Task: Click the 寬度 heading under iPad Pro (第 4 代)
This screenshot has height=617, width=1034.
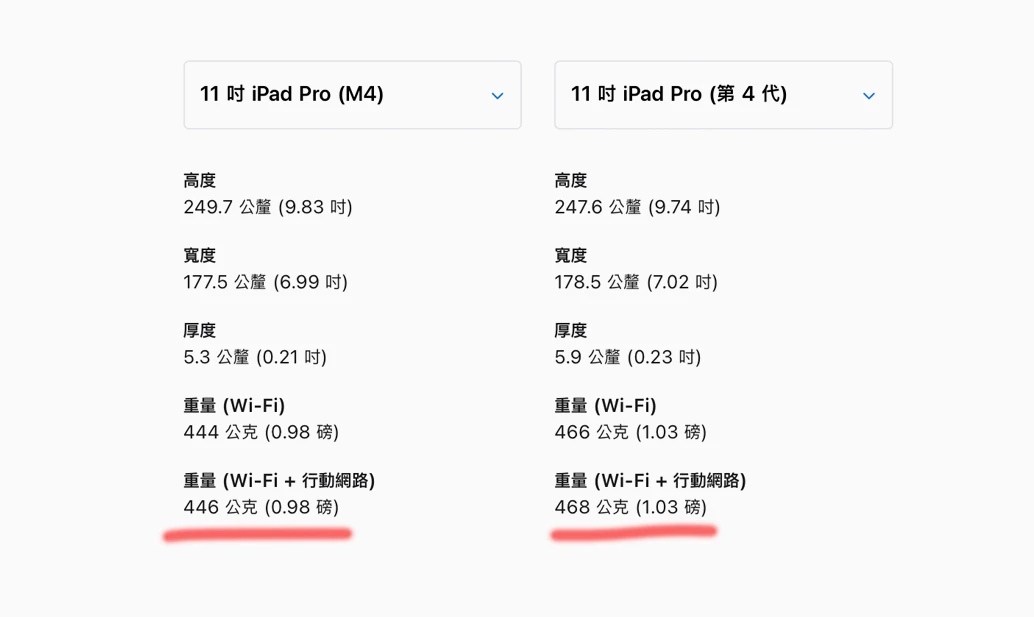Action: [x=569, y=255]
